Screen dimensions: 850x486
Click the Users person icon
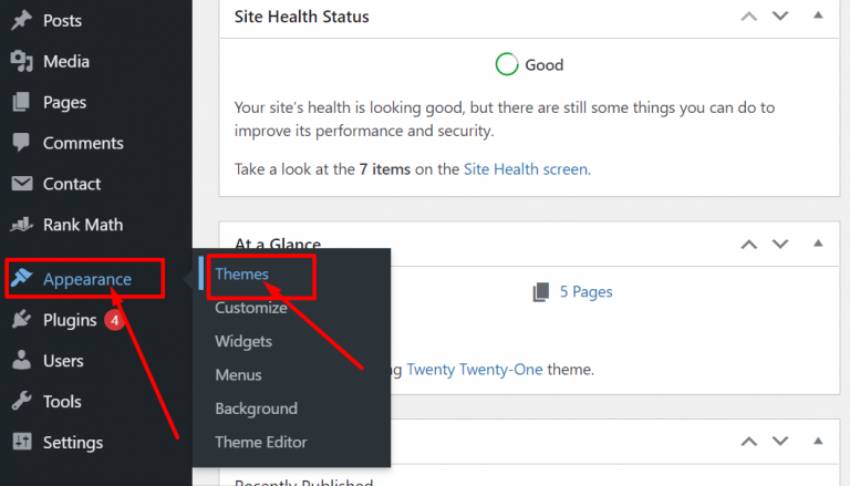pyautogui.click(x=21, y=361)
